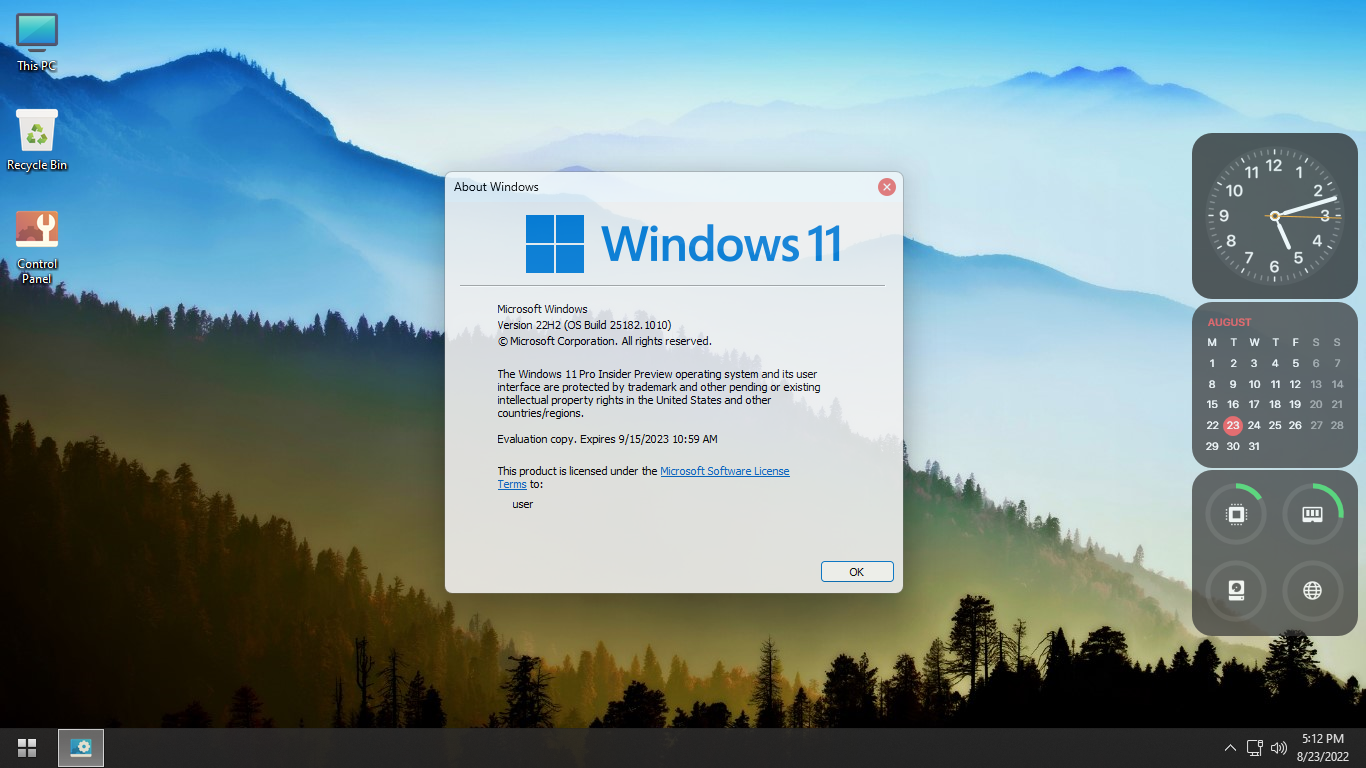Click the W weekday header in calendar

point(1254,343)
